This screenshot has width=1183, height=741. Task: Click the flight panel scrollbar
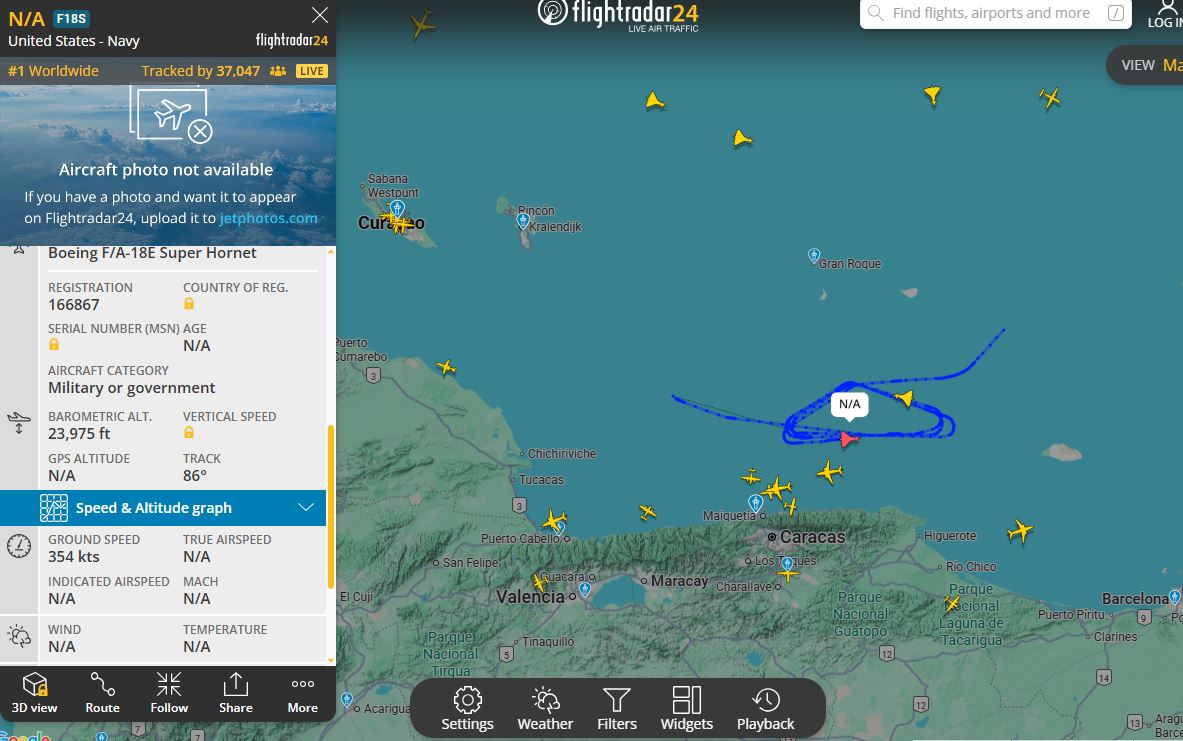pos(330,507)
